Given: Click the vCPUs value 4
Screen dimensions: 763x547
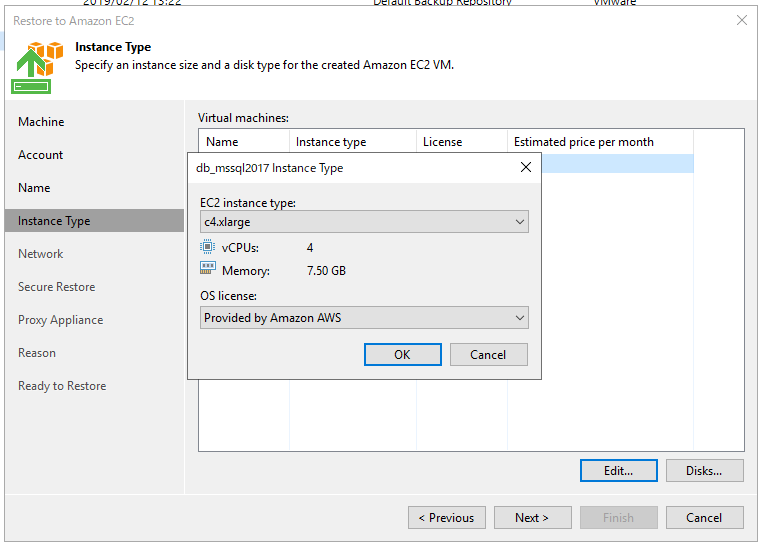Looking at the screenshot, I should [310, 248].
